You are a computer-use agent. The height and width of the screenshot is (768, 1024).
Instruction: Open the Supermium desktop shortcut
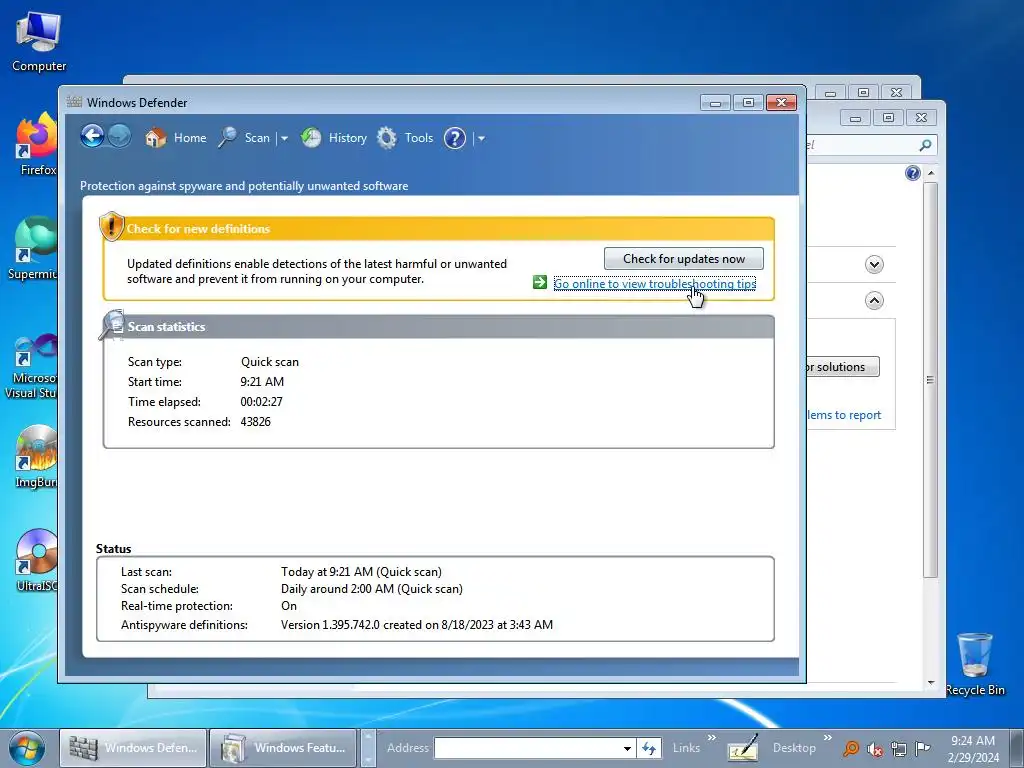click(x=33, y=248)
